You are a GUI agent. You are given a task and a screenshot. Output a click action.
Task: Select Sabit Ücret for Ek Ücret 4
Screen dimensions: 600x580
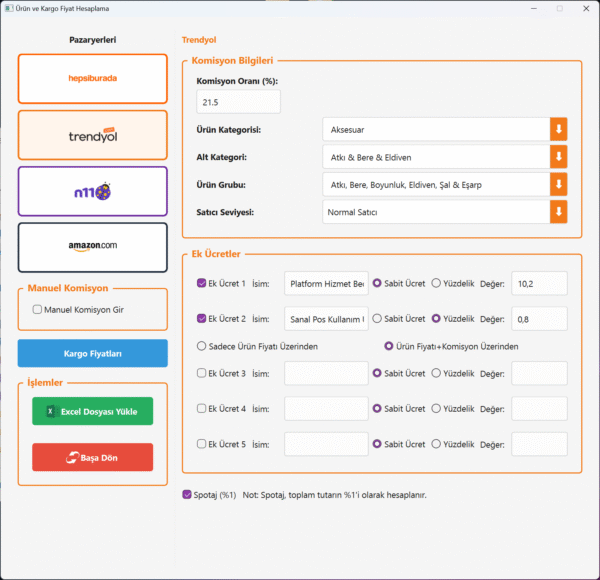(x=377, y=408)
